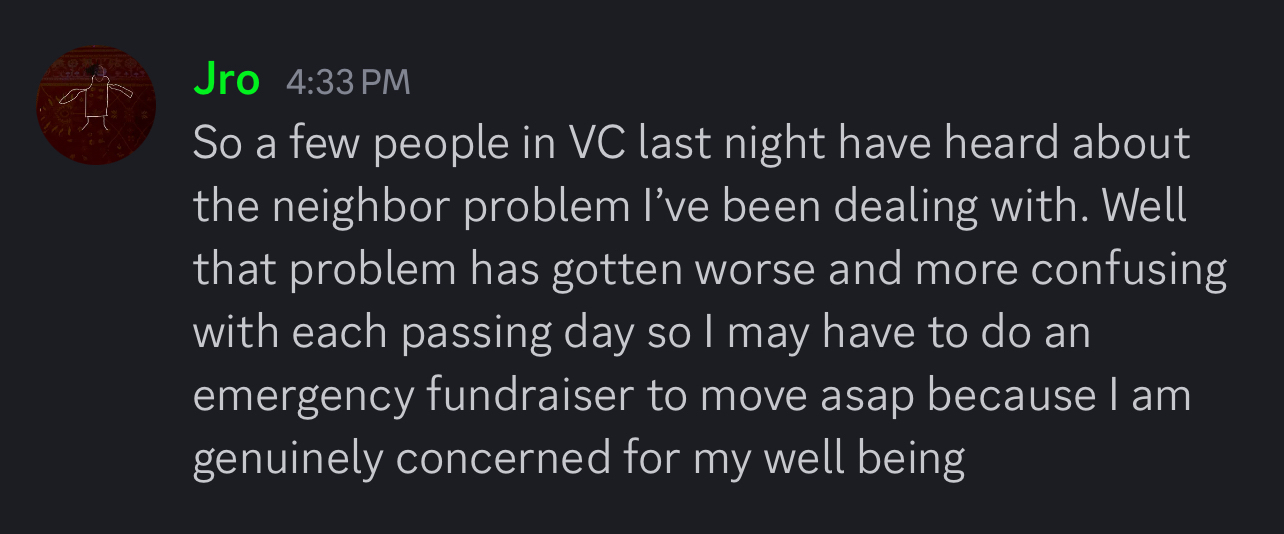Click the 4:33 PM message timestamp
Image resolution: width=1284 pixels, height=534 pixels.
point(348,82)
